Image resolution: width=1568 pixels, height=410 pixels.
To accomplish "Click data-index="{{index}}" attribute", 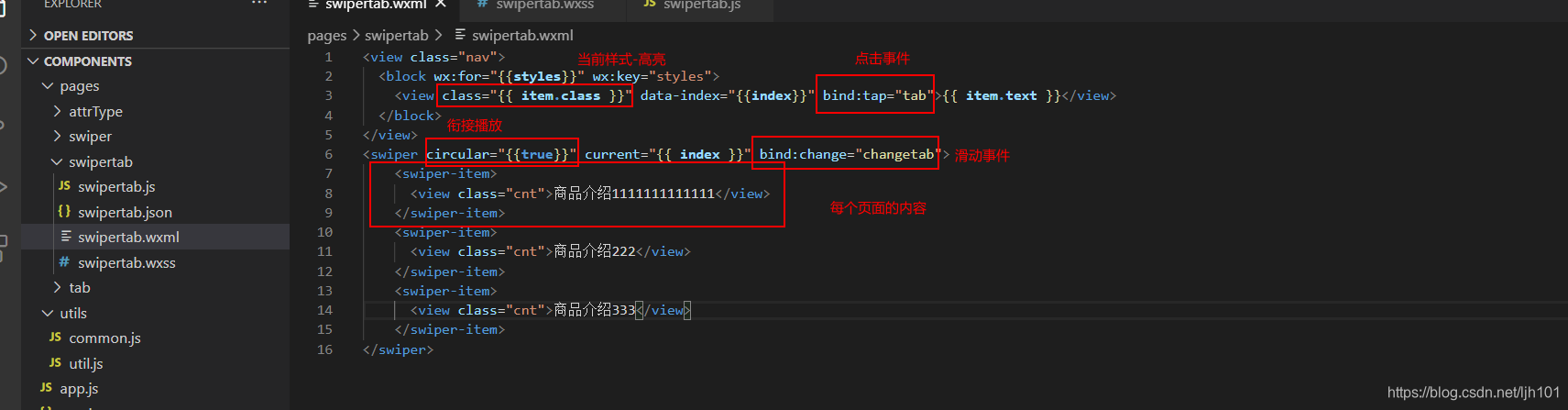I will pos(727,95).
